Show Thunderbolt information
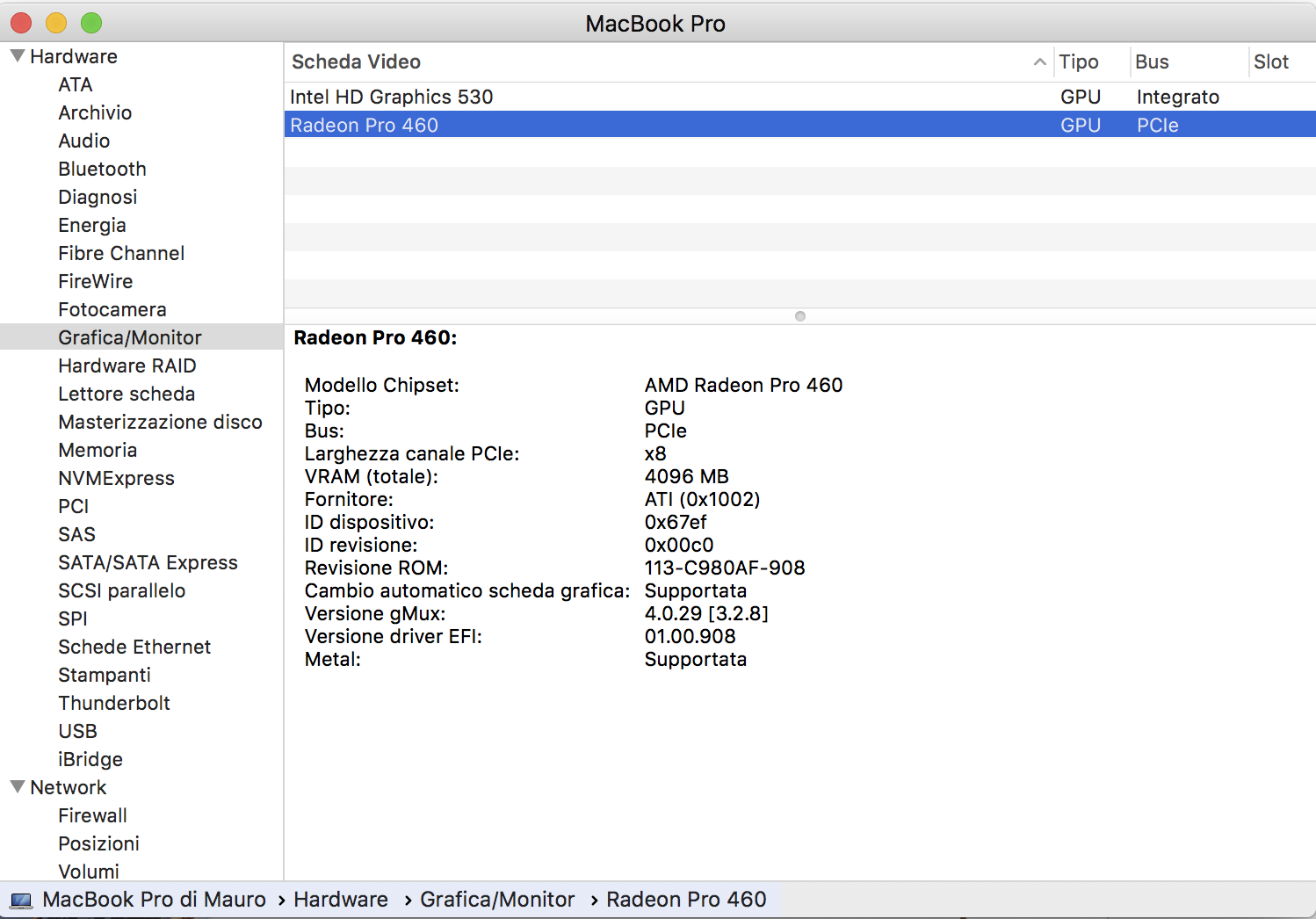This screenshot has width=1316, height=919. 114,703
